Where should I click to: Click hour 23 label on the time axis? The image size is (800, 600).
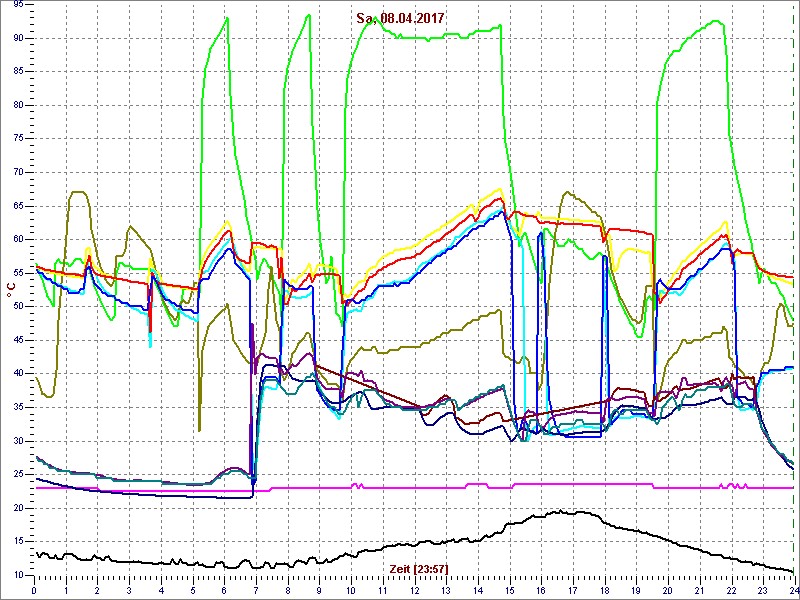763,589
